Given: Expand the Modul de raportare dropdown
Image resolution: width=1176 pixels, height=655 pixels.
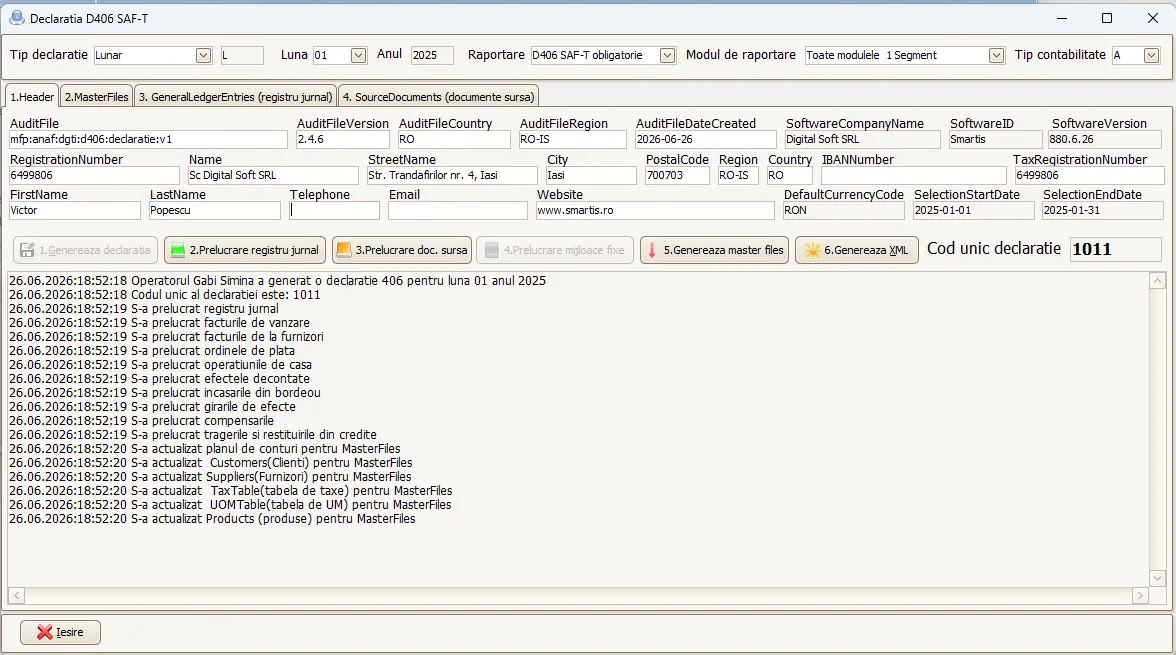Looking at the screenshot, I should coord(996,56).
